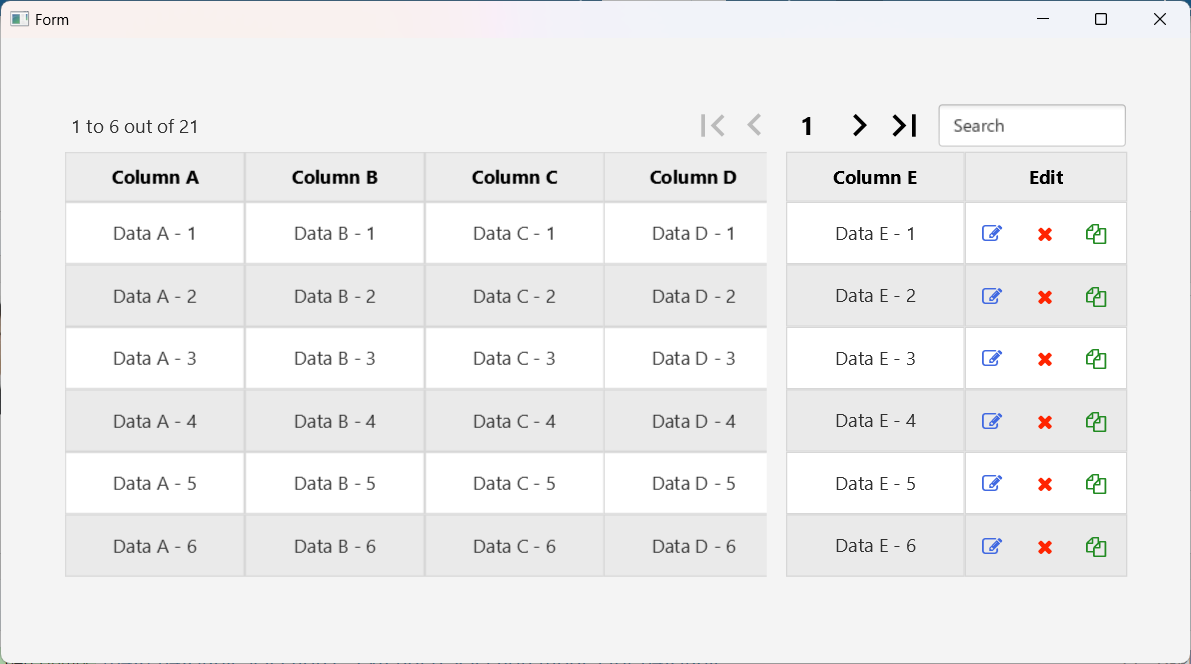Click the edit pencil icon for row 1

pyautogui.click(x=992, y=234)
